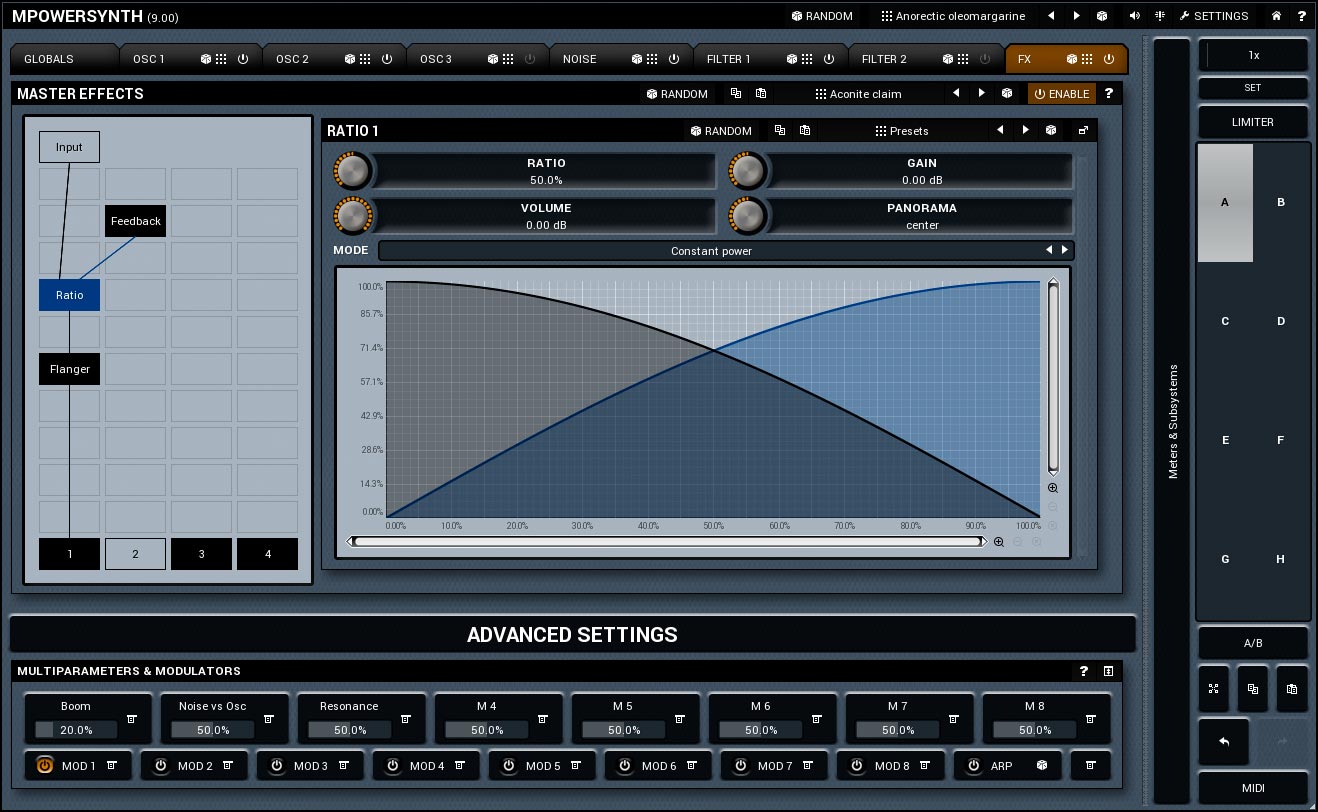This screenshot has height=812, width=1318.
Task: Open the Anorectic oleomargarine preset selector
Action: pyautogui.click(x=953, y=16)
